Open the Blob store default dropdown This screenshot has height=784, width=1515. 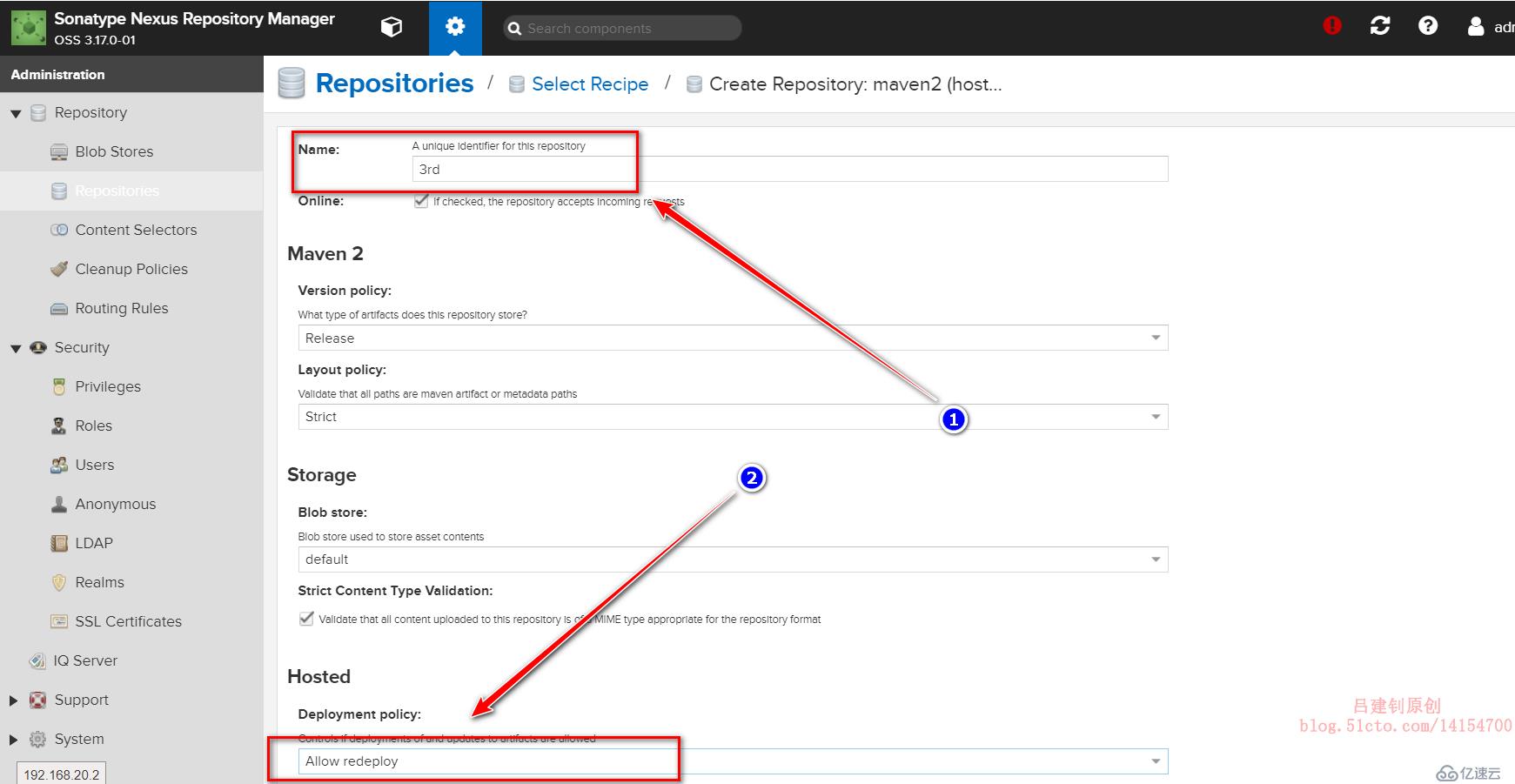733,560
